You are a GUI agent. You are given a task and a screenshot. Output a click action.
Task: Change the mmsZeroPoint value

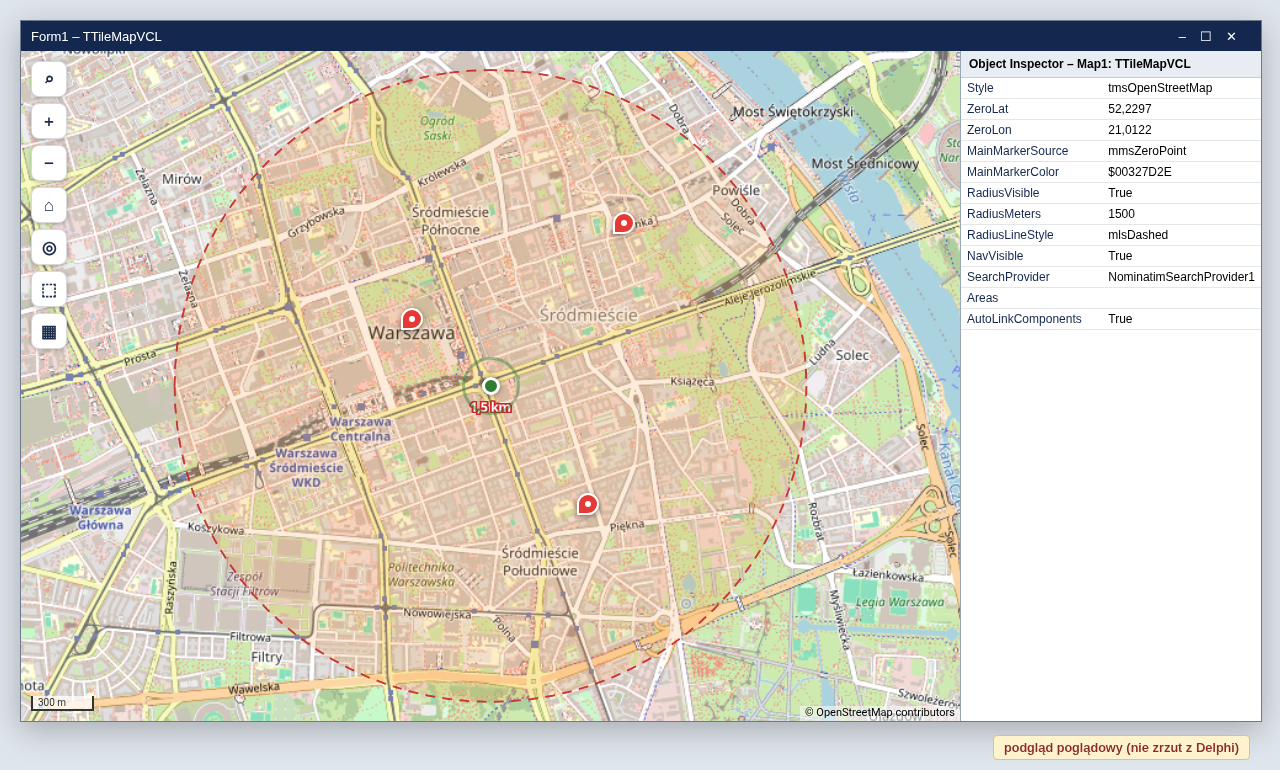[x=1147, y=151]
